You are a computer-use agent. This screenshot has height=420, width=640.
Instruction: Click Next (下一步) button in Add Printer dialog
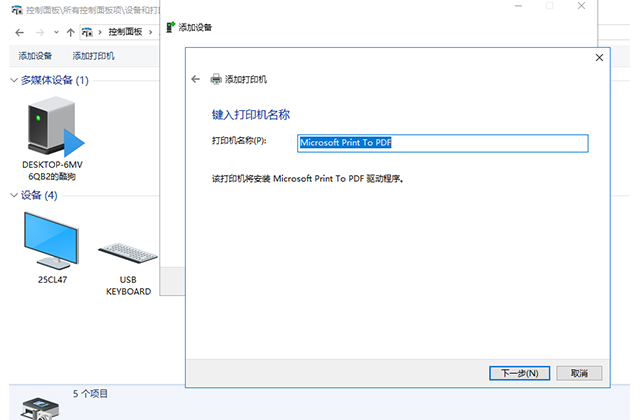pos(519,373)
